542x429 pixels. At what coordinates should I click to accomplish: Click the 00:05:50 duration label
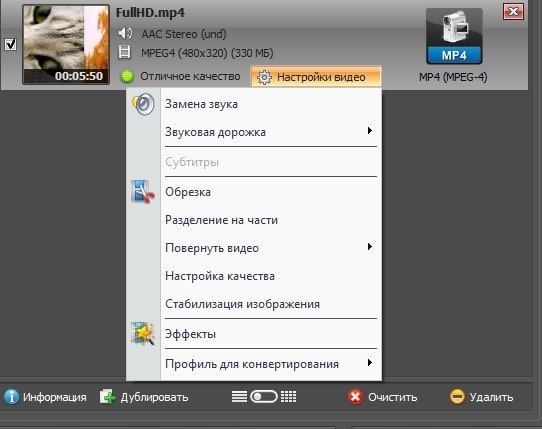coord(79,76)
